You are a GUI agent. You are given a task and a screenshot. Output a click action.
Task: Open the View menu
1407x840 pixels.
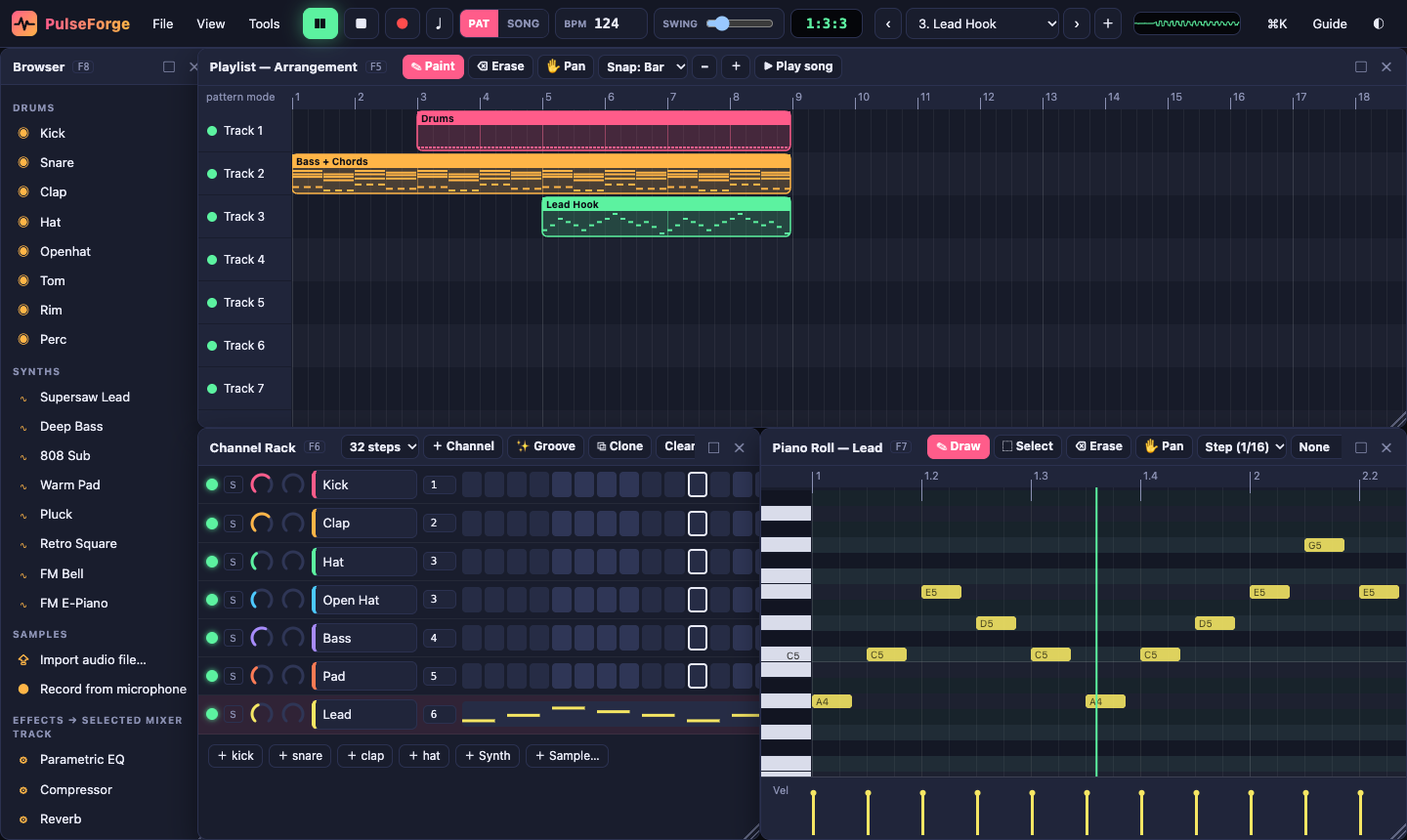[x=211, y=23]
